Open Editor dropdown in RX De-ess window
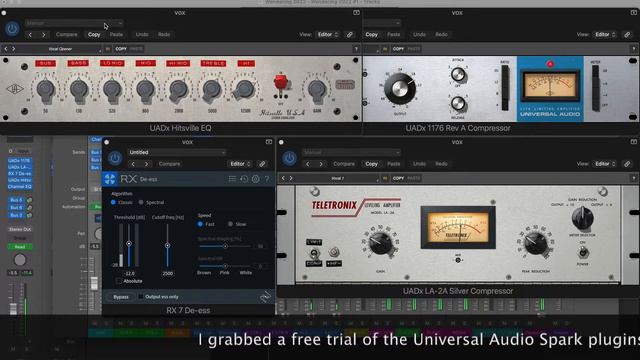Screen dimensions: 640x360 (x=240, y=164)
